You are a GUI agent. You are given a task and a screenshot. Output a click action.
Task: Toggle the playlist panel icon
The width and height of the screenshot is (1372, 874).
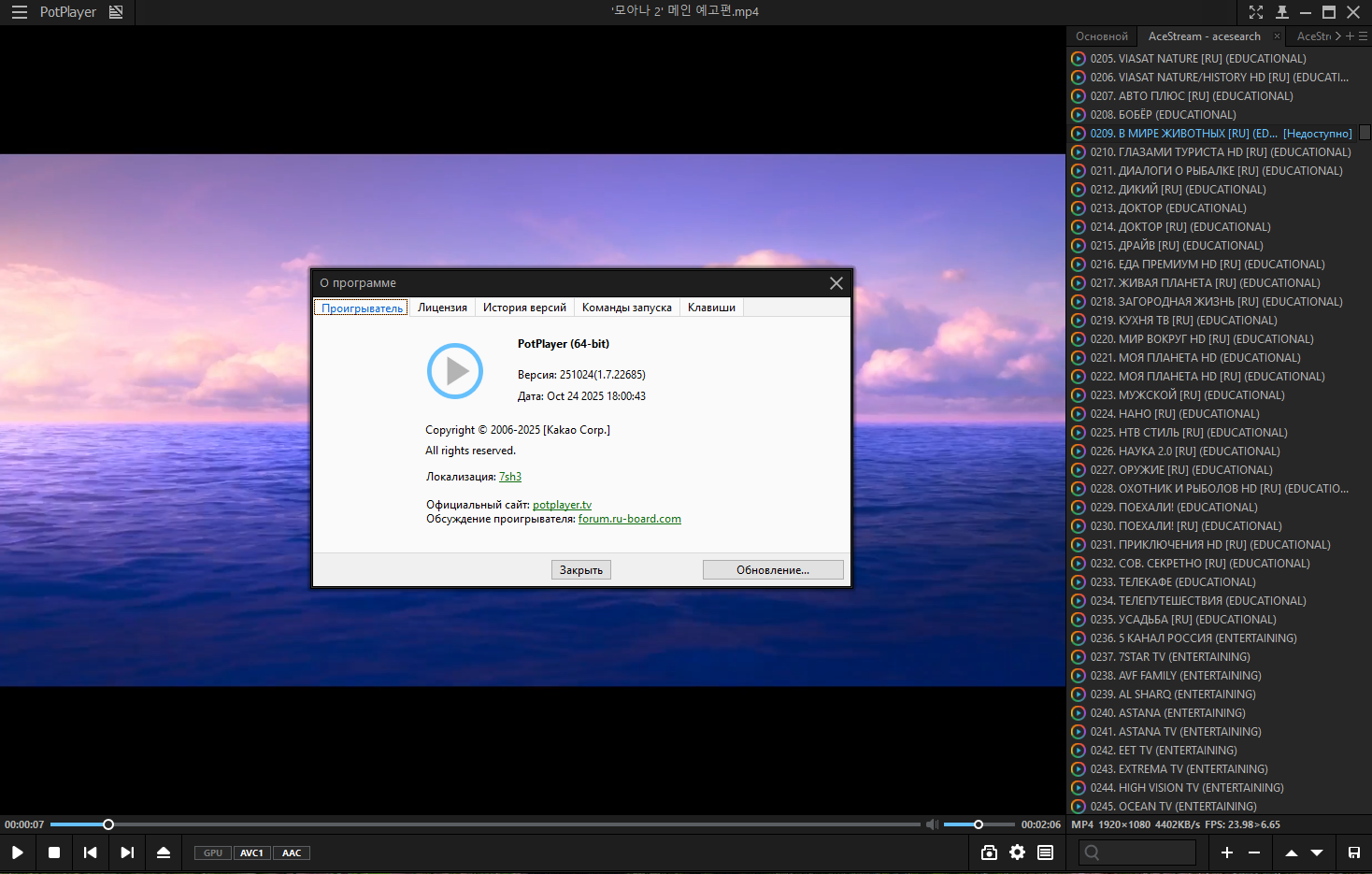(x=1045, y=853)
